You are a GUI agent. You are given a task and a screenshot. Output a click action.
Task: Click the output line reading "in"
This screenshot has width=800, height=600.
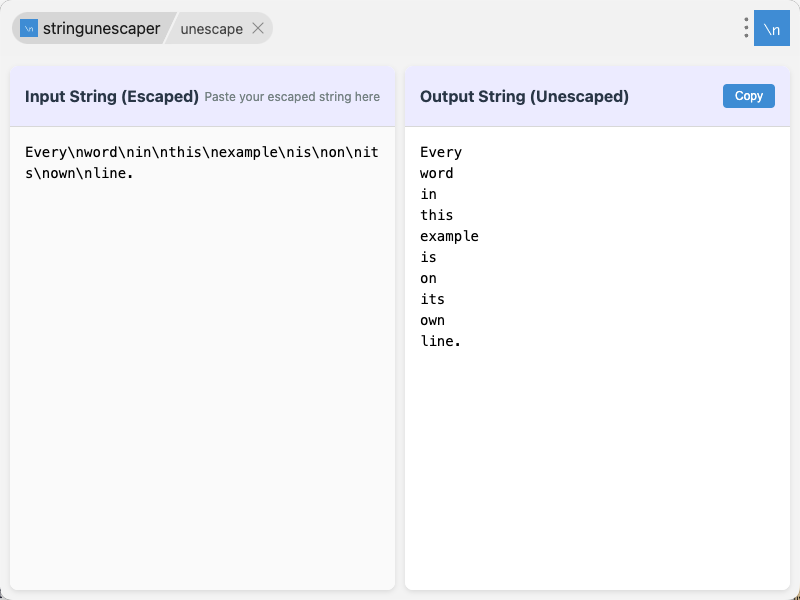pos(428,194)
